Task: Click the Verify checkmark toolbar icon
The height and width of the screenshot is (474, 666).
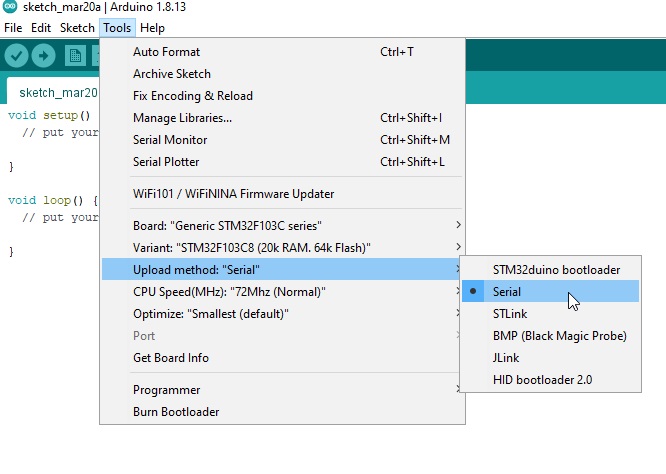Action: click(16, 55)
